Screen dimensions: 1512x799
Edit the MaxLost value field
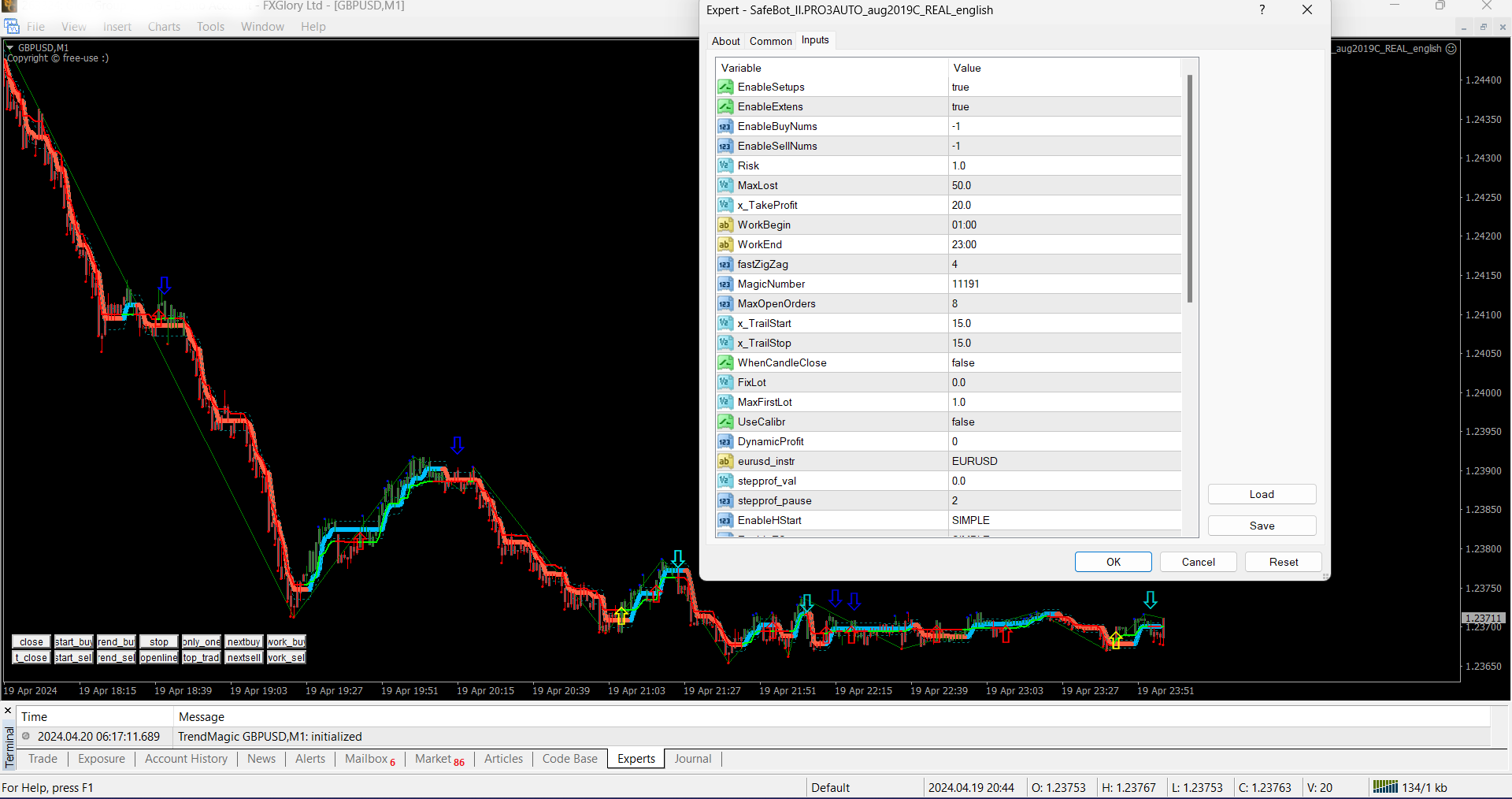pyautogui.click(x=1063, y=185)
